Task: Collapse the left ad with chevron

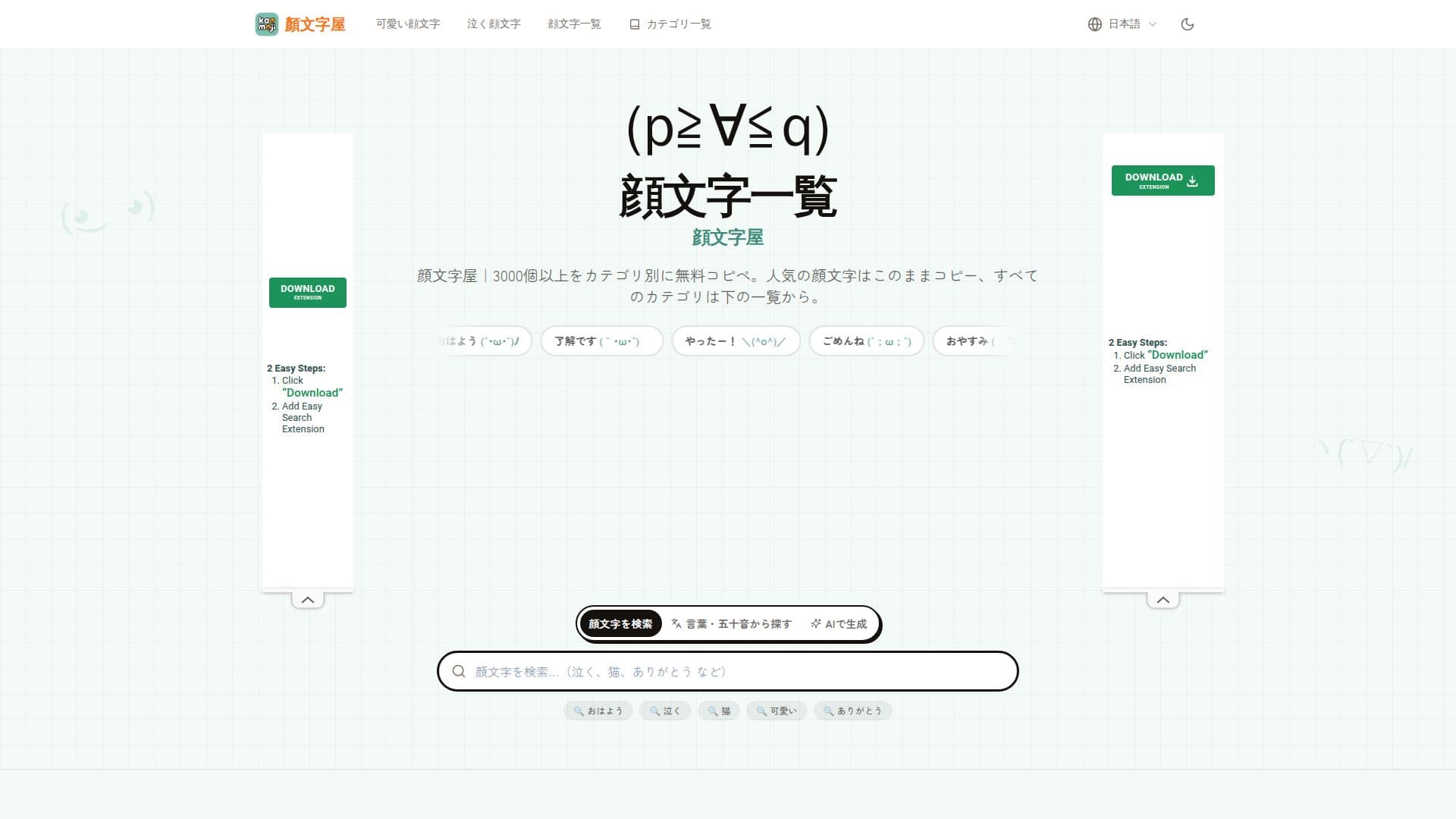Action: pos(308,600)
